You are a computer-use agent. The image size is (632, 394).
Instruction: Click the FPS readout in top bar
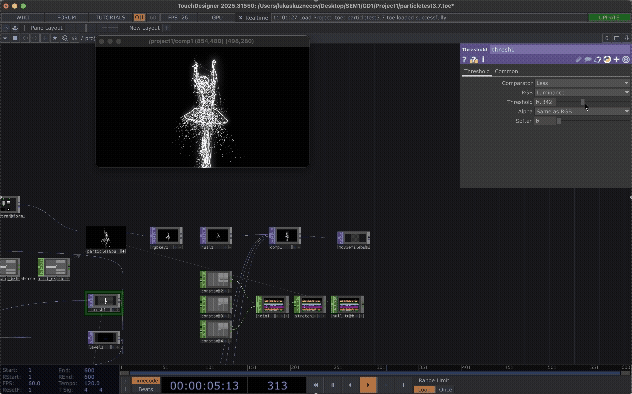(178, 17)
